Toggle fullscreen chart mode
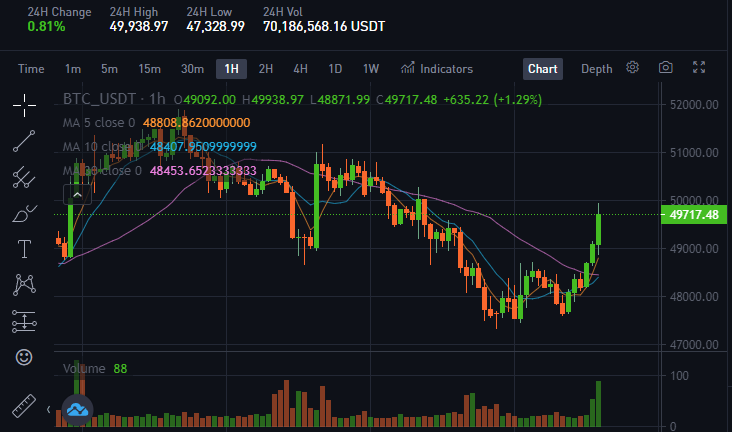This screenshot has width=732, height=432. click(x=699, y=67)
